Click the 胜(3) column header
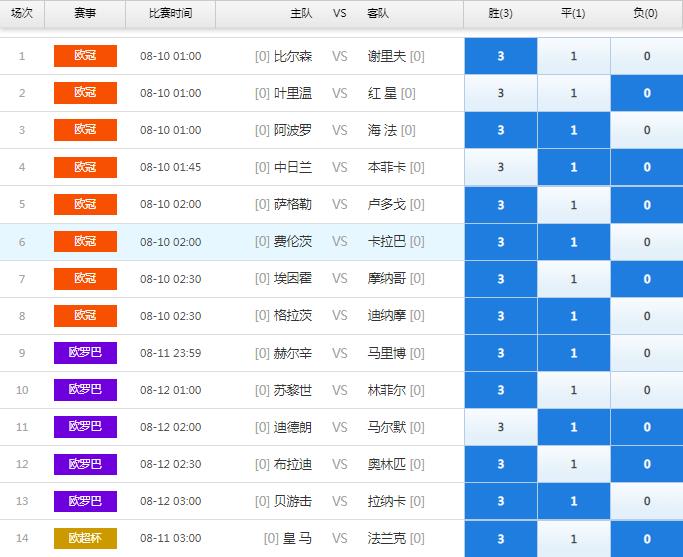683x557 pixels. (500, 14)
